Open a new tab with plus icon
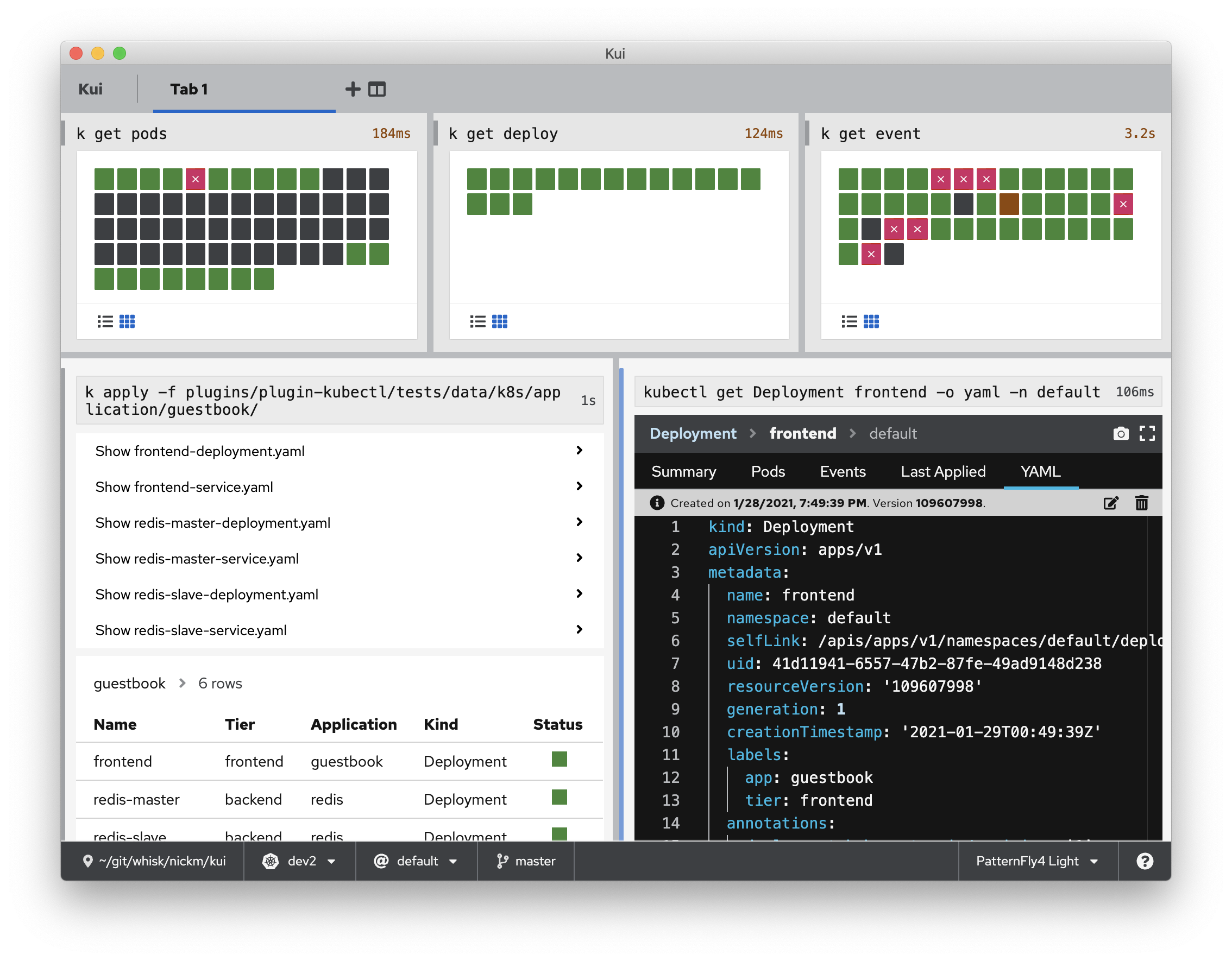 coord(353,89)
